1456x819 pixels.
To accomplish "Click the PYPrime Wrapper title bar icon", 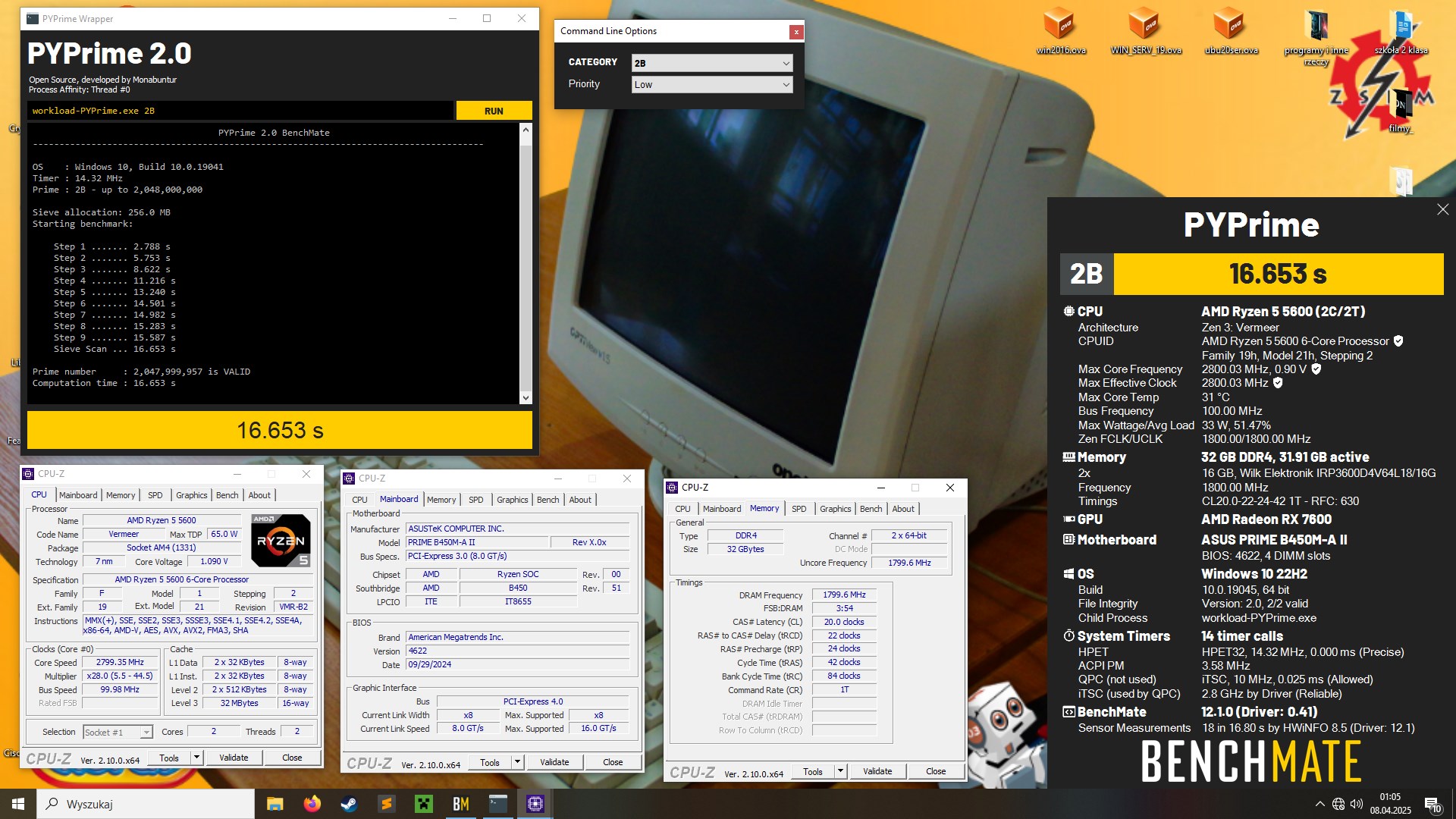I will coord(33,18).
